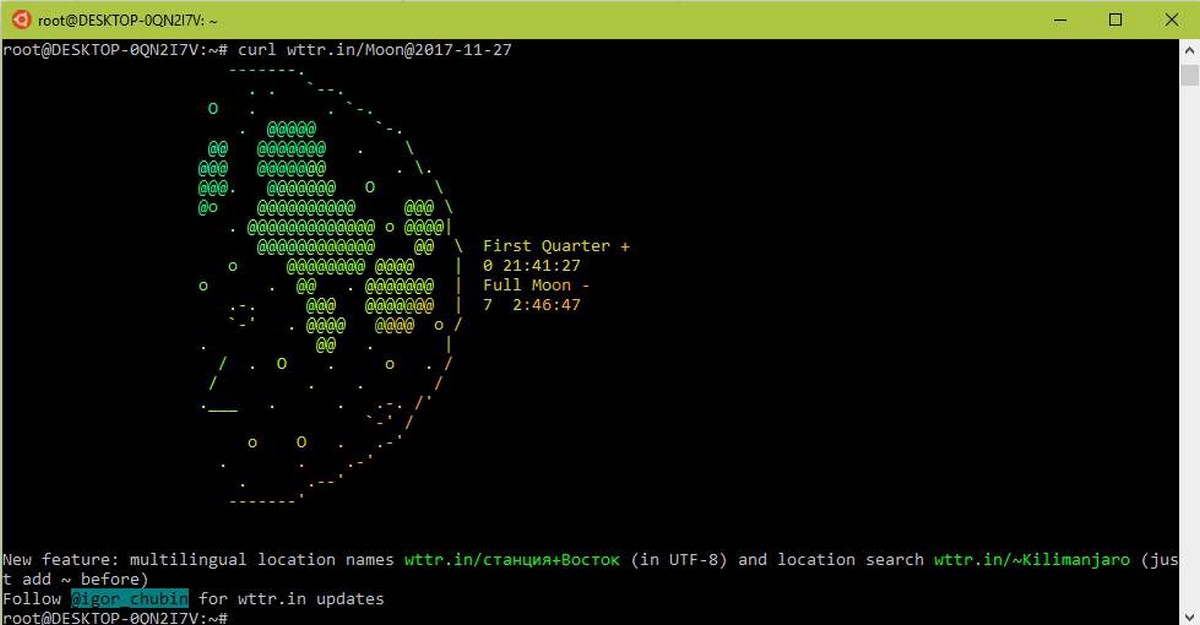Screen dimensions: 1200x625
Task: Click the 'for wttr.in updates' text
Action: pyautogui.click(x=291, y=599)
